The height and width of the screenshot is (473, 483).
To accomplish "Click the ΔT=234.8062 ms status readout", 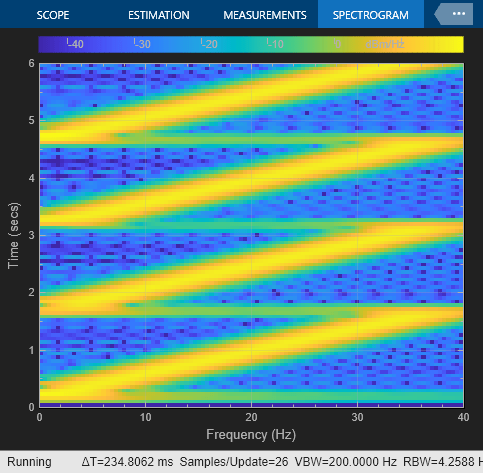I will pos(127,462).
